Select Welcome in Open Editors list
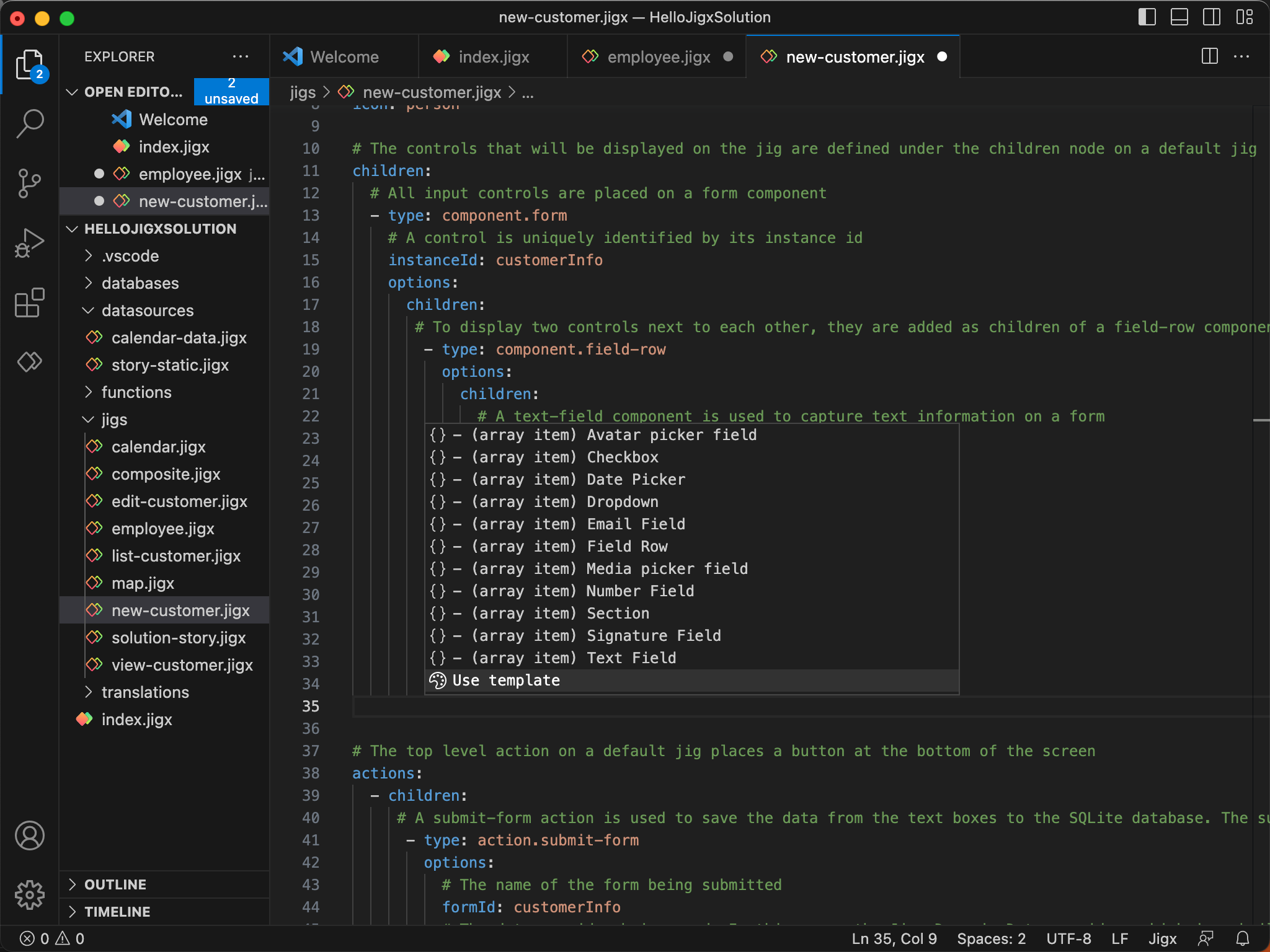 point(164,120)
